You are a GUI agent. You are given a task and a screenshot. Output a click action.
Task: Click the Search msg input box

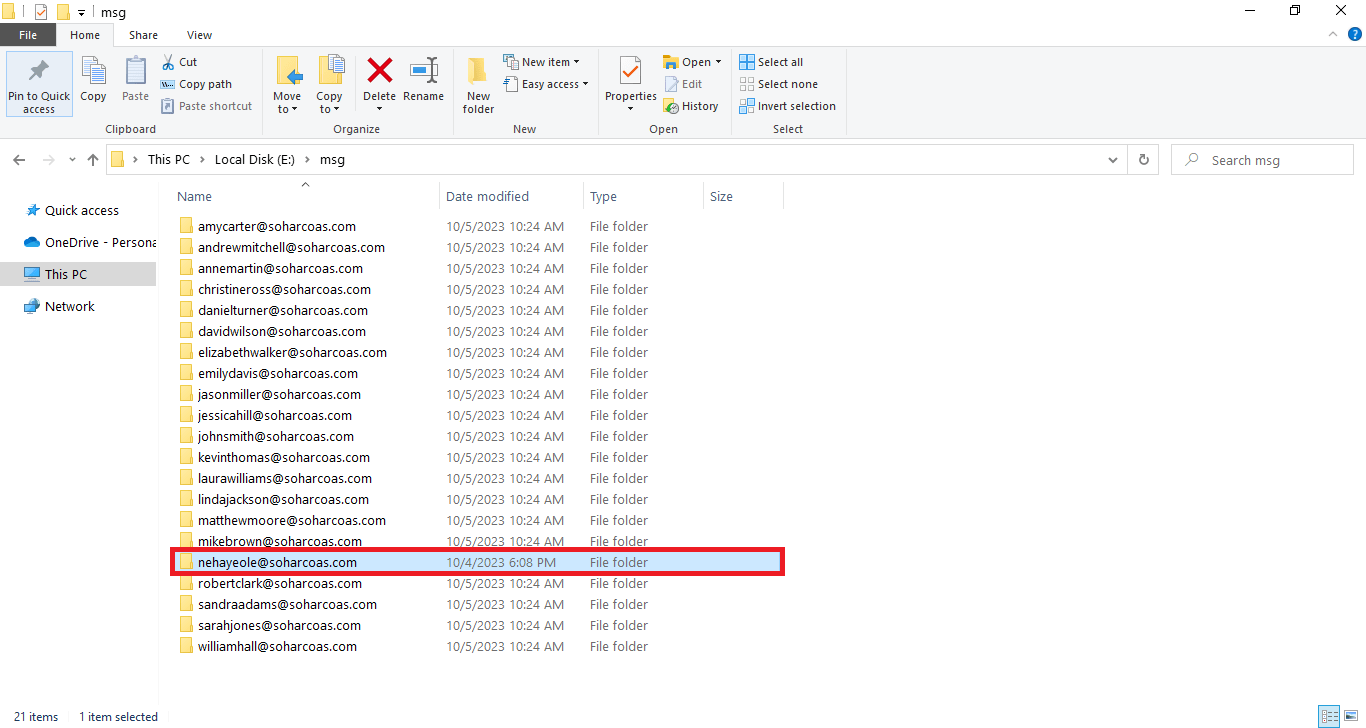pyautogui.click(x=1262, y=160)
